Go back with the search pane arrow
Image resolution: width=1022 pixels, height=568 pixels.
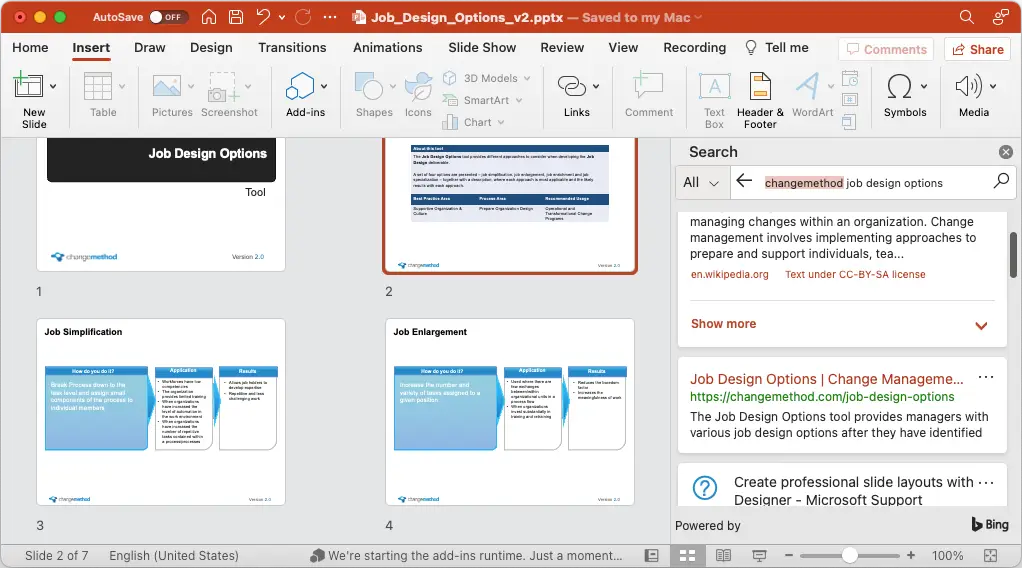[744, 181]
